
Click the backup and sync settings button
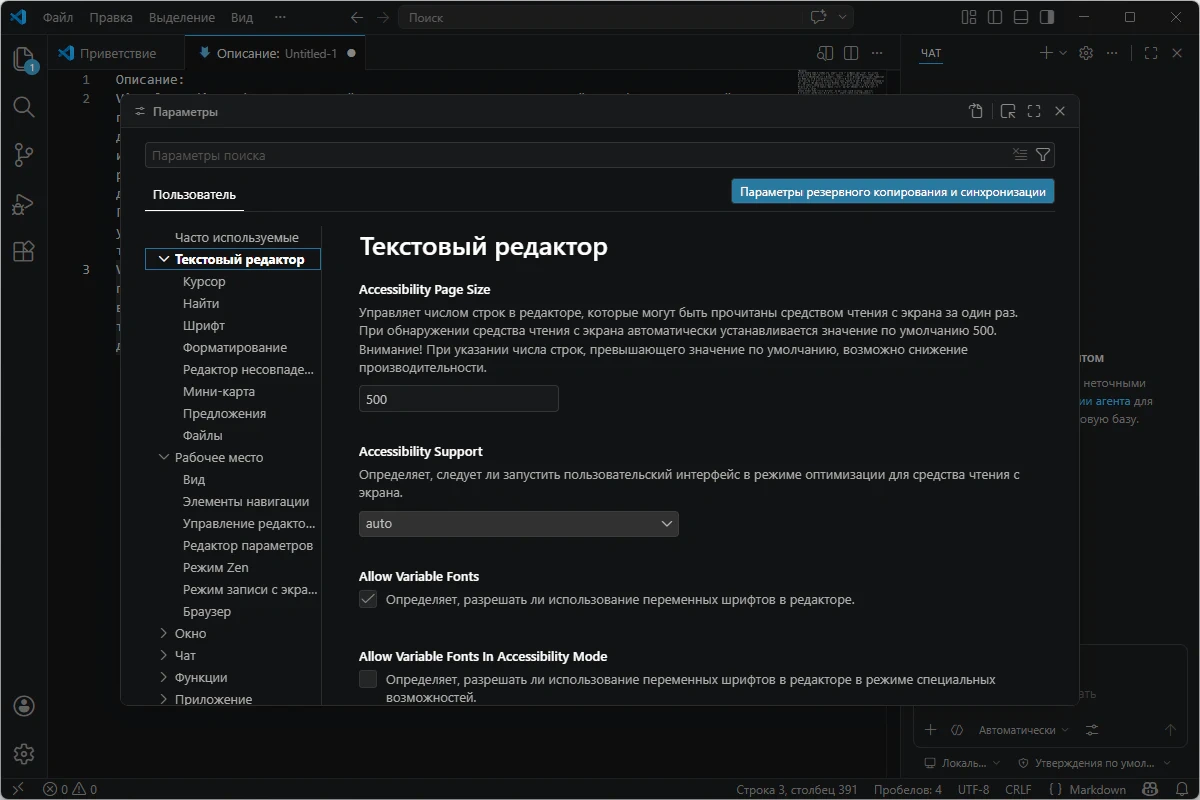(x=892, y=192)
